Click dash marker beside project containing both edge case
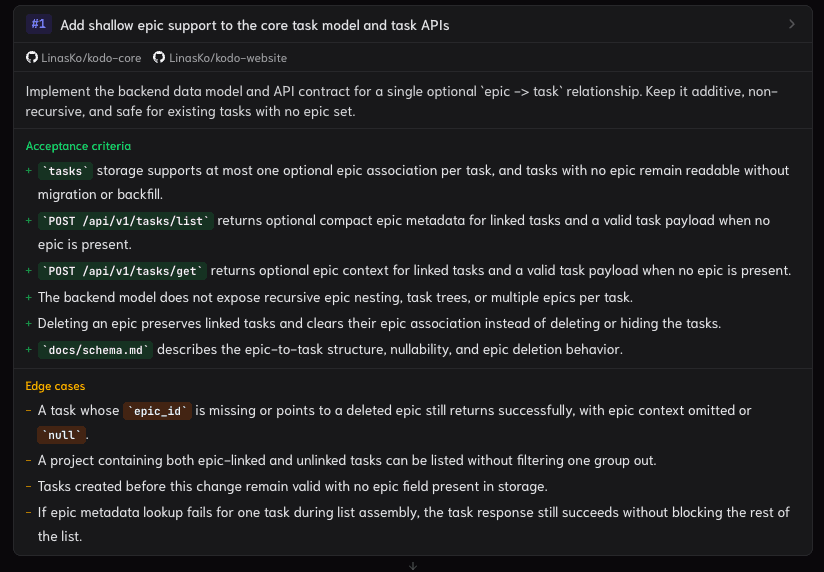This screenshot has width=824, height=572. point(29,461)
